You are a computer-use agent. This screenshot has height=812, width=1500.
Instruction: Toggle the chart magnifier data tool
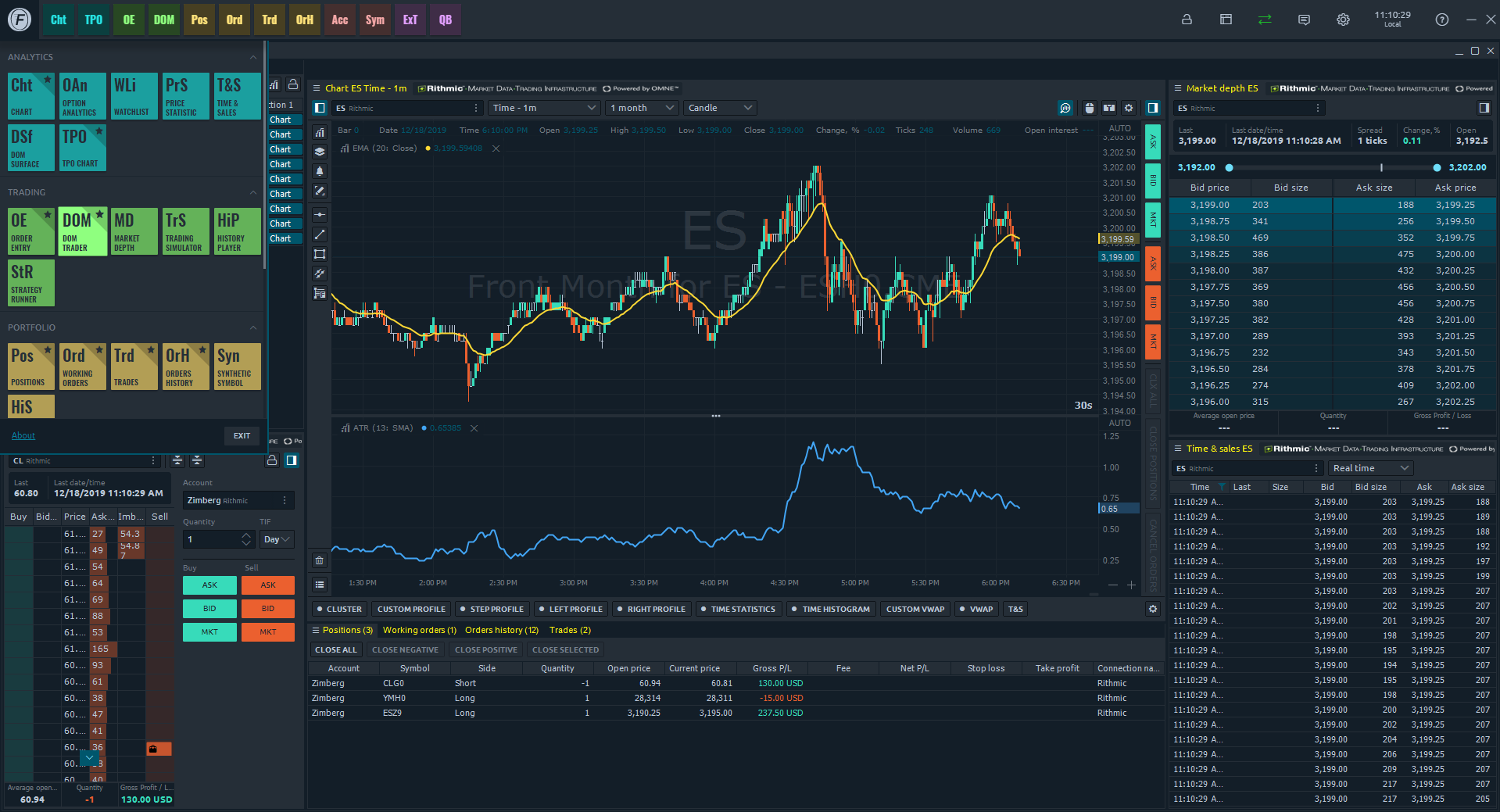(1065, 108)
